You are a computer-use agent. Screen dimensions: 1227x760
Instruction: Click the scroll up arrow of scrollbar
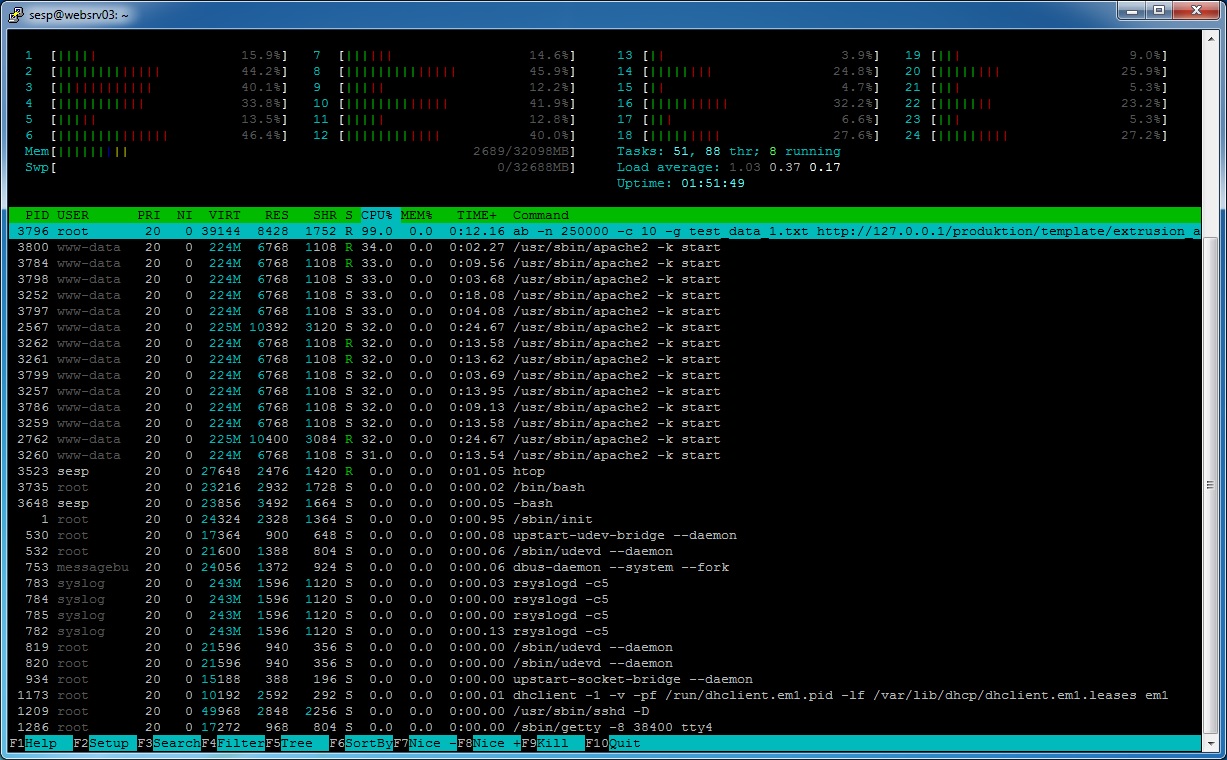point(1210,39)
